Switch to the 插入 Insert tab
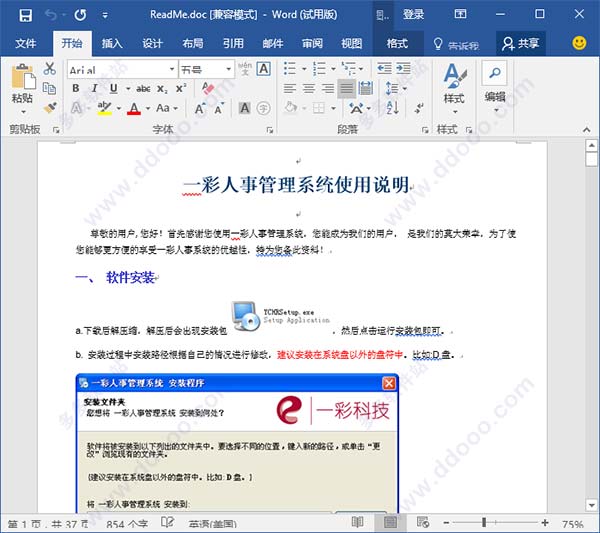The image size is (600, 533). [x=112, y=43]
